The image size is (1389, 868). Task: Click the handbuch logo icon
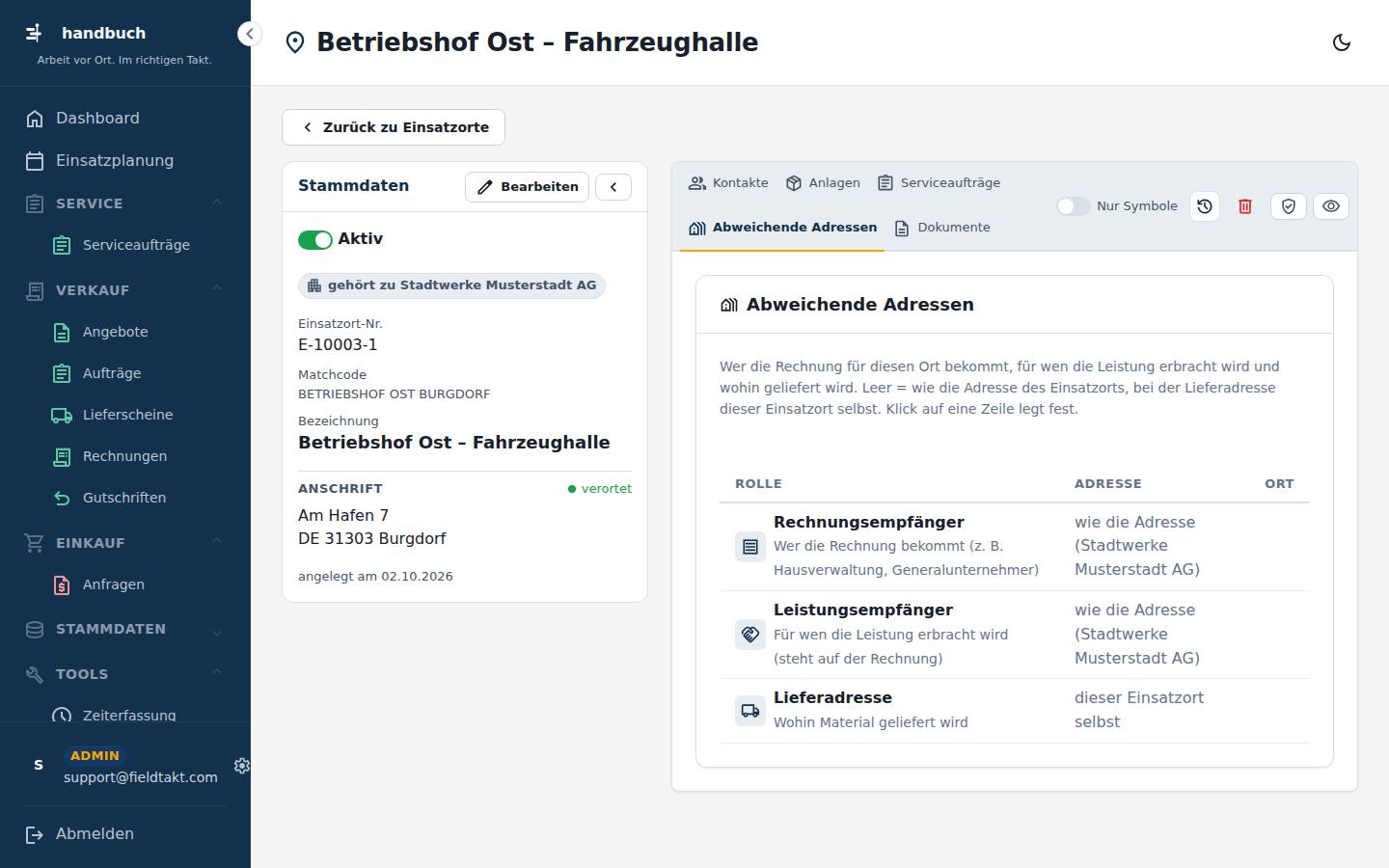coord(34,33)
